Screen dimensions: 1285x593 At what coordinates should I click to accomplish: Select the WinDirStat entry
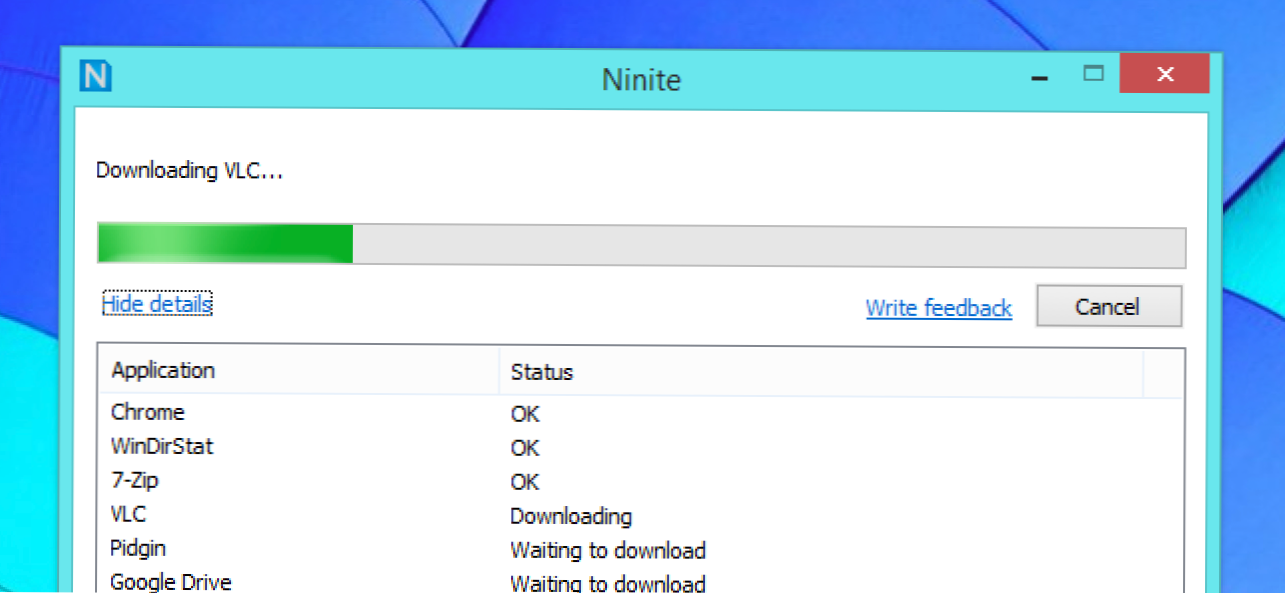pos(162,446)
